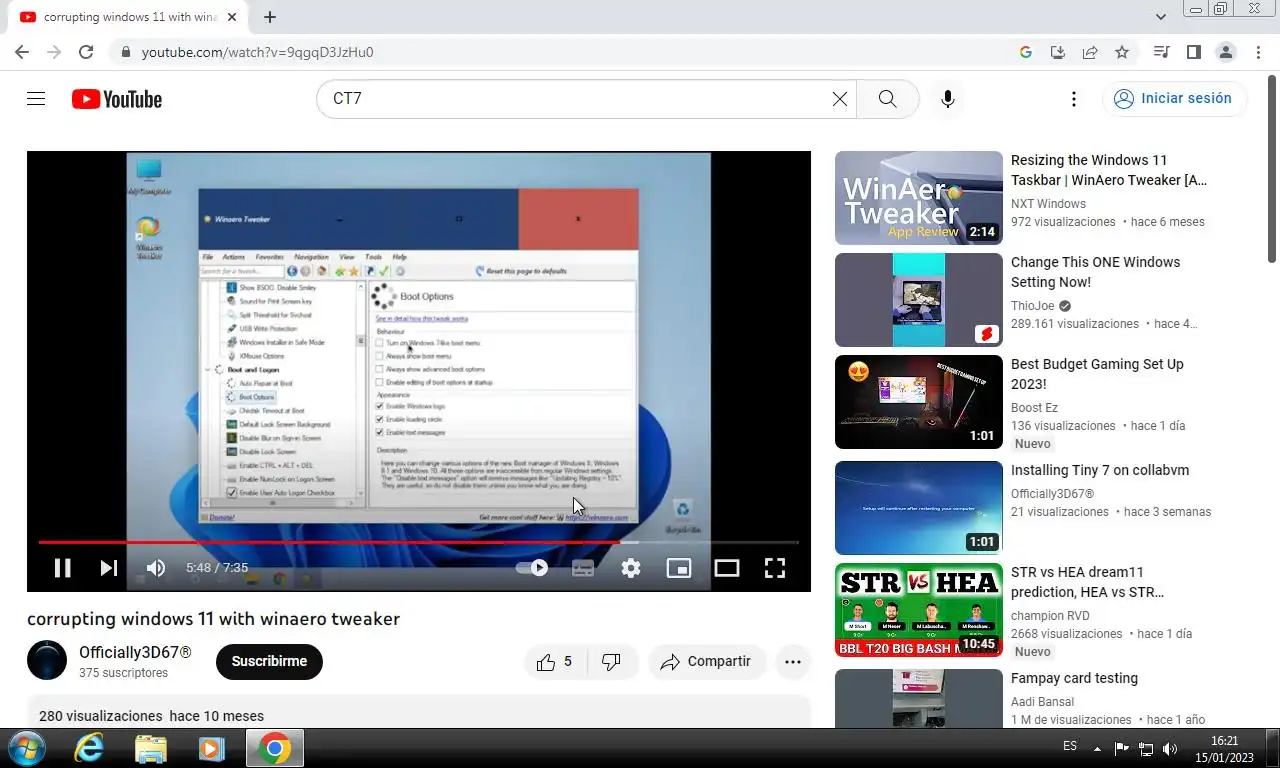Open the Windows Start menu
The image size is (1280, 768).
pyautogui.click(x=25, y=748)
